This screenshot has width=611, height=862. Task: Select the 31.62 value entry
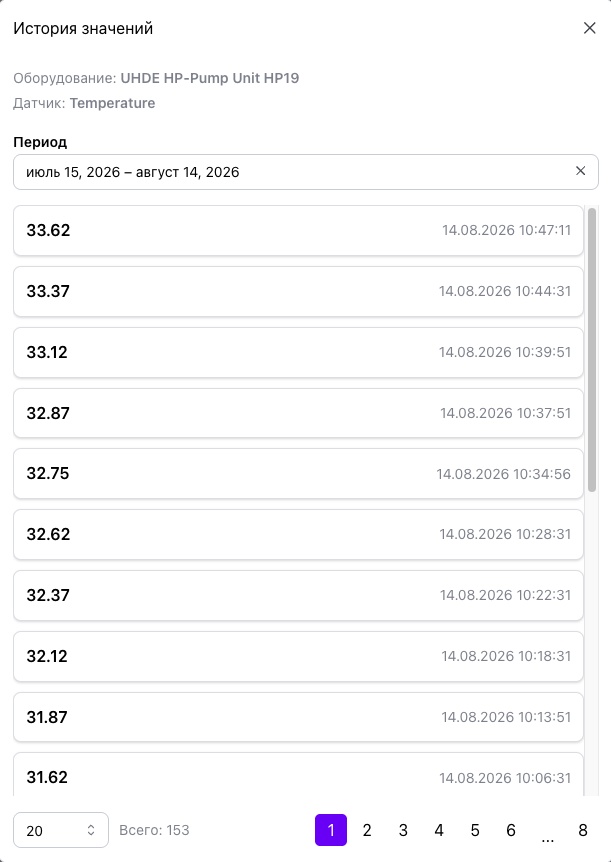[298, 774]
